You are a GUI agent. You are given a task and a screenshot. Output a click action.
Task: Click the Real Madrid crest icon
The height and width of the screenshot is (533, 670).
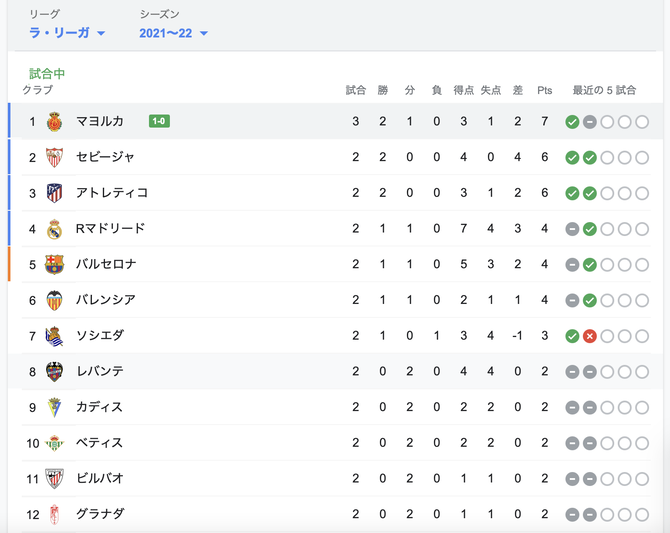tap(54, 229)
